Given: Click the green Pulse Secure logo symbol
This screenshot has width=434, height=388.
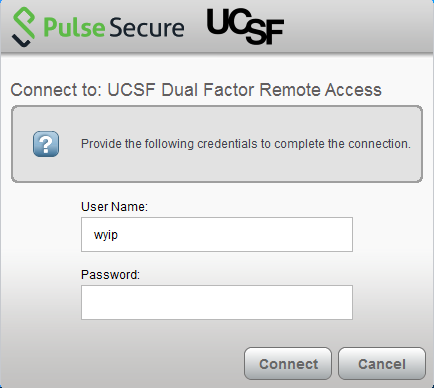Looking at the screenshot, I should tap(23, 27).
